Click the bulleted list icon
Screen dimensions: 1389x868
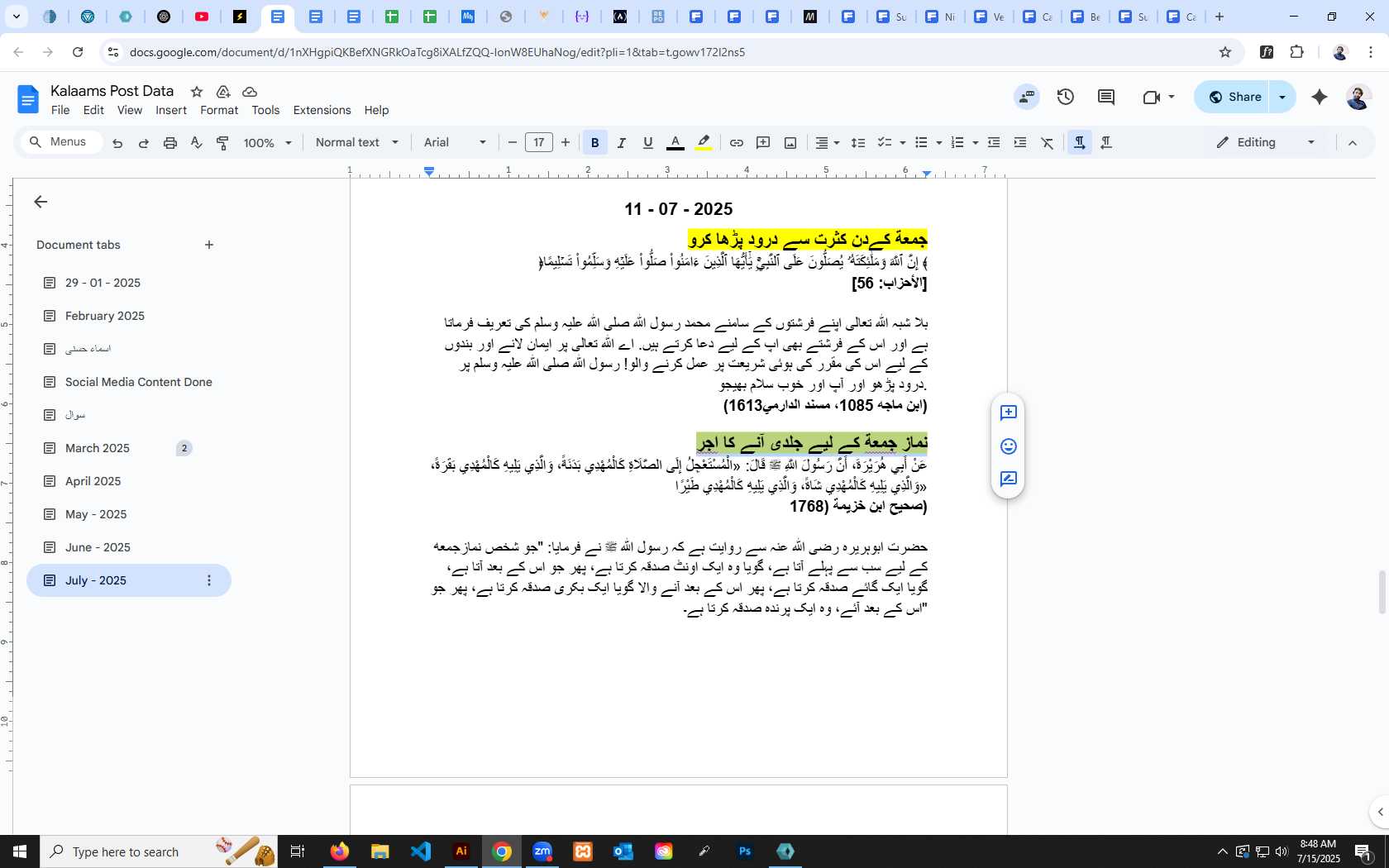pyautogui.click(x=921, y=143)
